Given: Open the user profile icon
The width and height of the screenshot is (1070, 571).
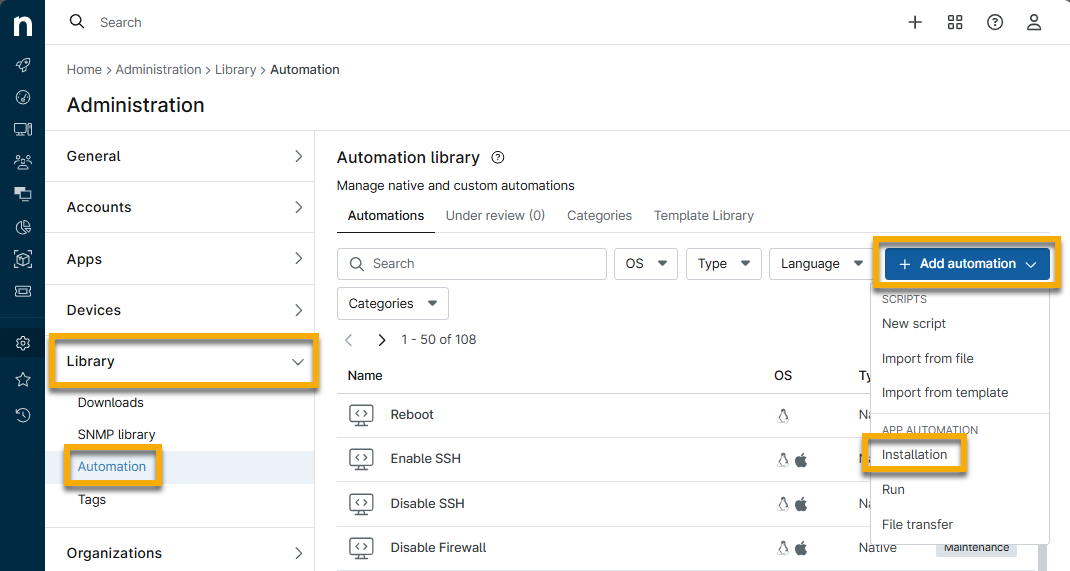Looking at the screenshot, I should coord(1034,22).
